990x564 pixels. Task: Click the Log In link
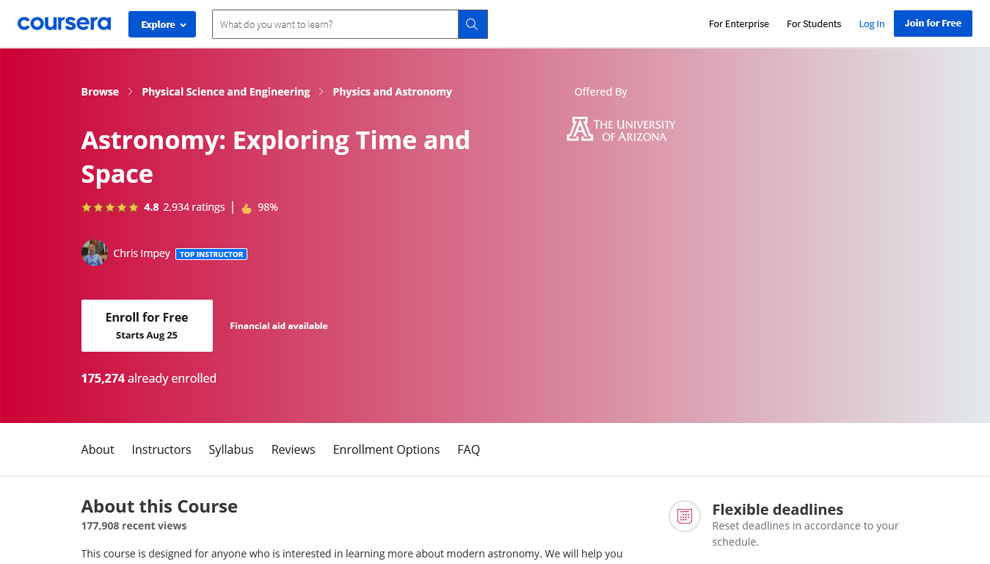[871, 23]
